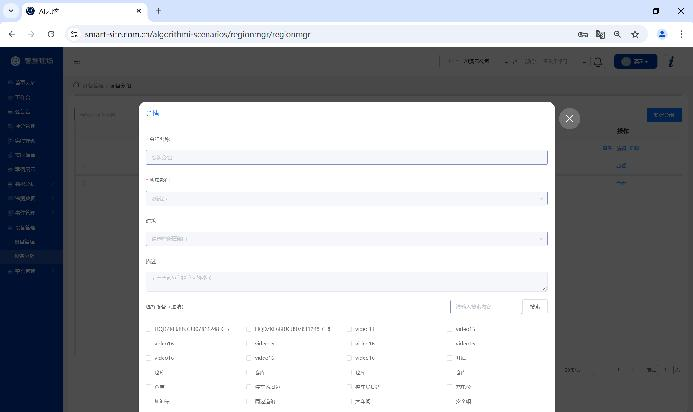Screen dimensions: 693x412
Task: Open the Chrome three-dot menu
Action: pyautogui.click(x=681, y=34)
